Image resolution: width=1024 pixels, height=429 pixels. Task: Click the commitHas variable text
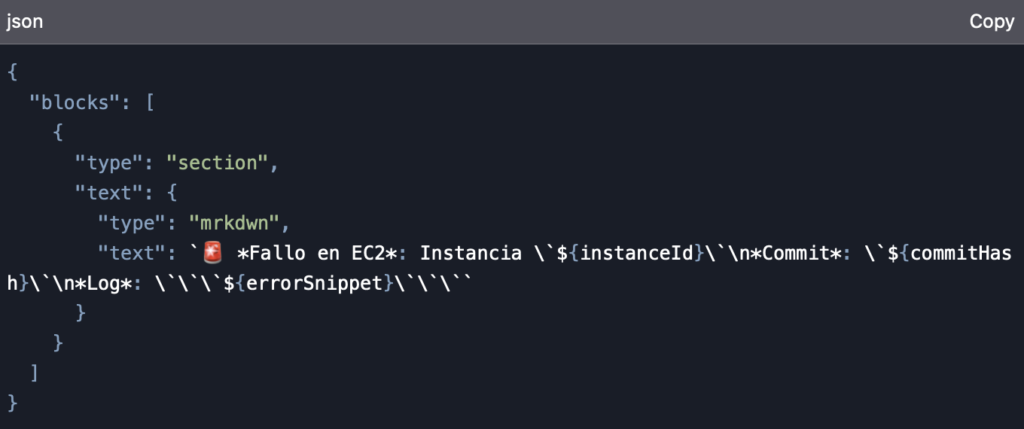(961, 253)
